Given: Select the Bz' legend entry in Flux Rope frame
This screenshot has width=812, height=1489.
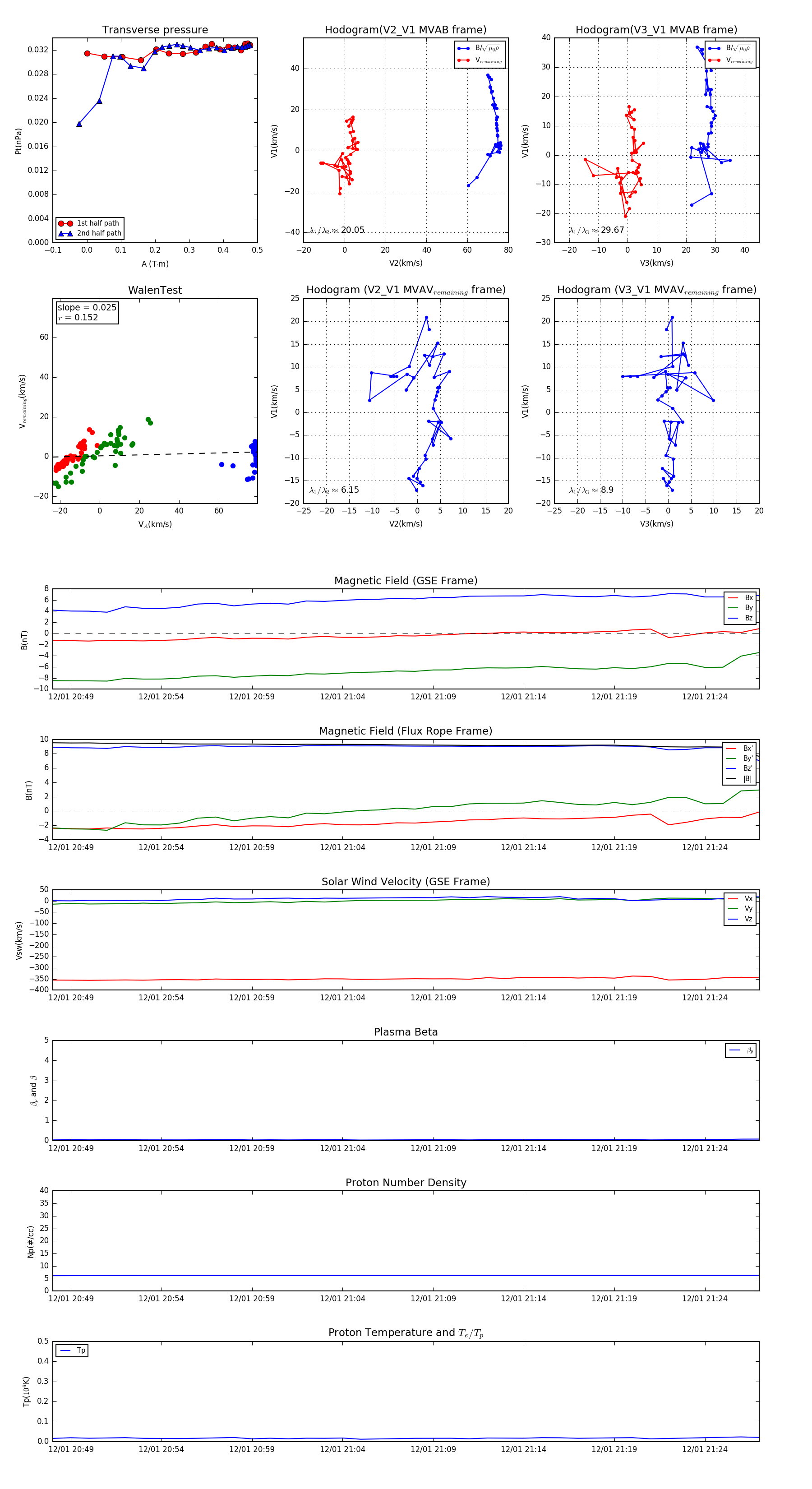Looking at the screenshot, I should tap(739, 768).
